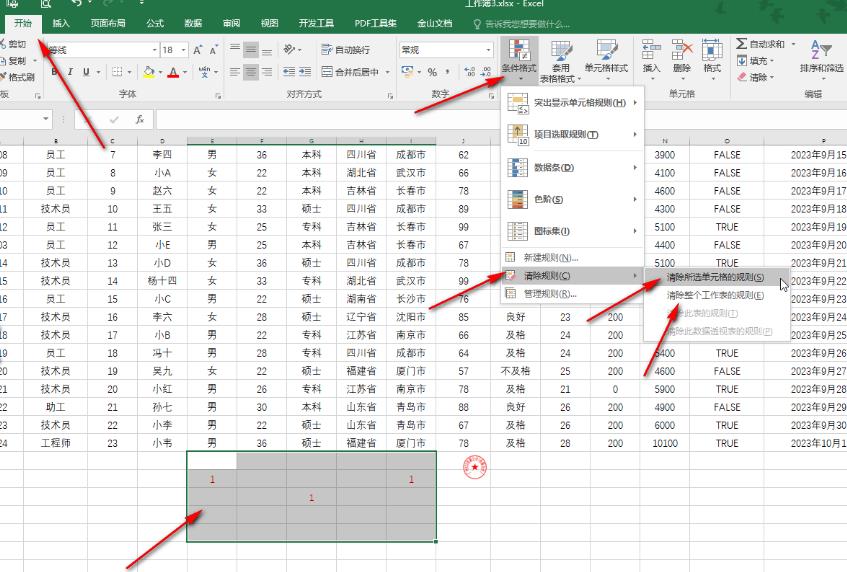The width and height of the screenshot is (847, 572).
Task: Toggle Underline formatting
Action: click(x=86, y=72)
